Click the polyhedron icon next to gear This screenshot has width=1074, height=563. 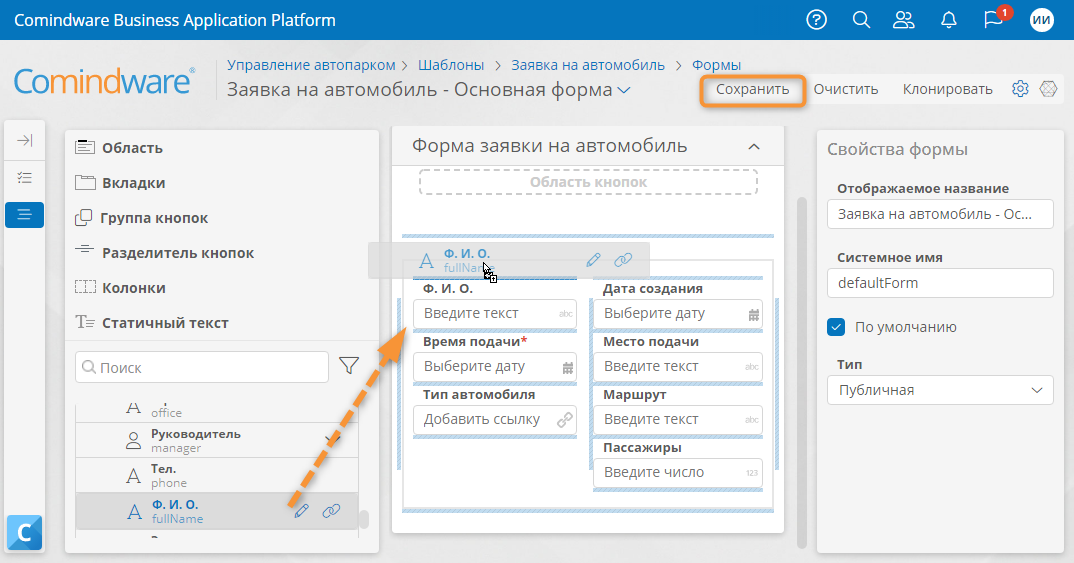(1049, 89)
